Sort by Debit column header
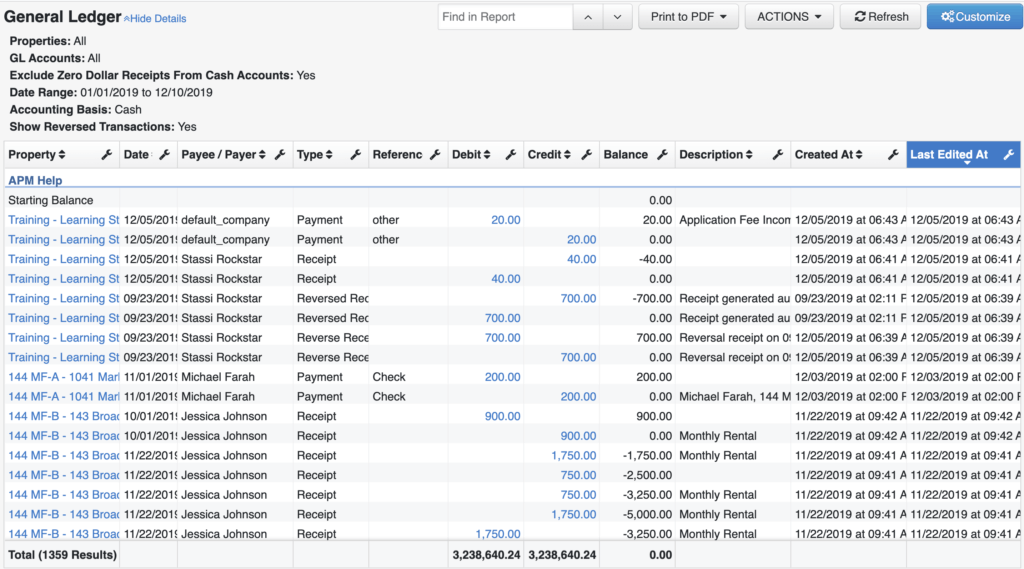Viewport: 1024px width, 569px height. [x=471, y=155]
